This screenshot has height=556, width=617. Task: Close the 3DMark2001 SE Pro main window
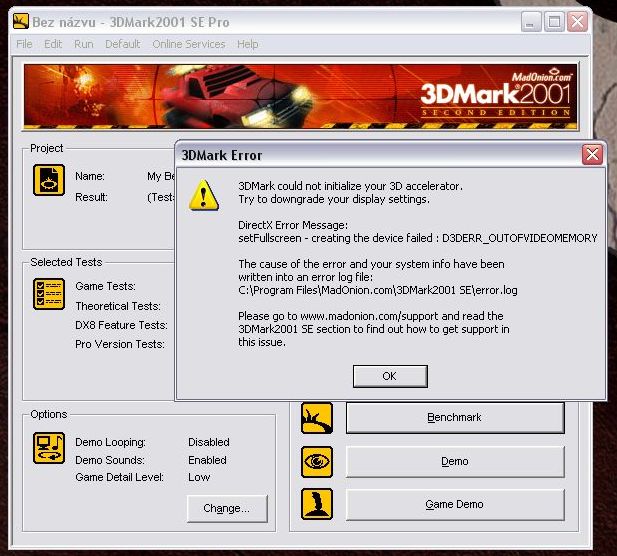[577, 21]
